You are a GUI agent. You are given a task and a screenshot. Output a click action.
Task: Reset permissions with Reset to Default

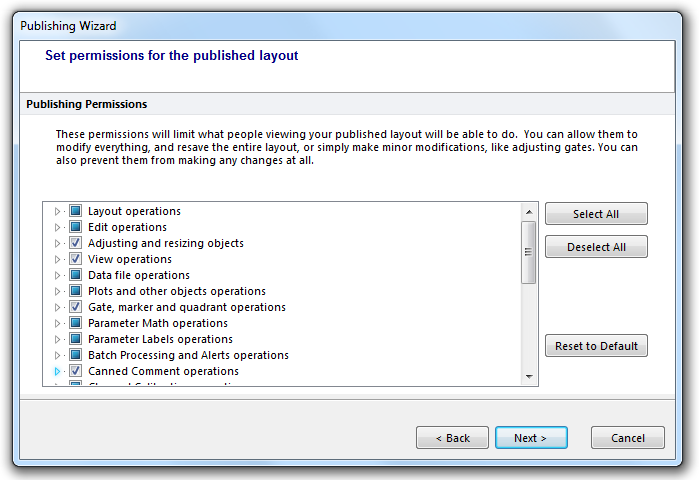click(x=596, y=346)
